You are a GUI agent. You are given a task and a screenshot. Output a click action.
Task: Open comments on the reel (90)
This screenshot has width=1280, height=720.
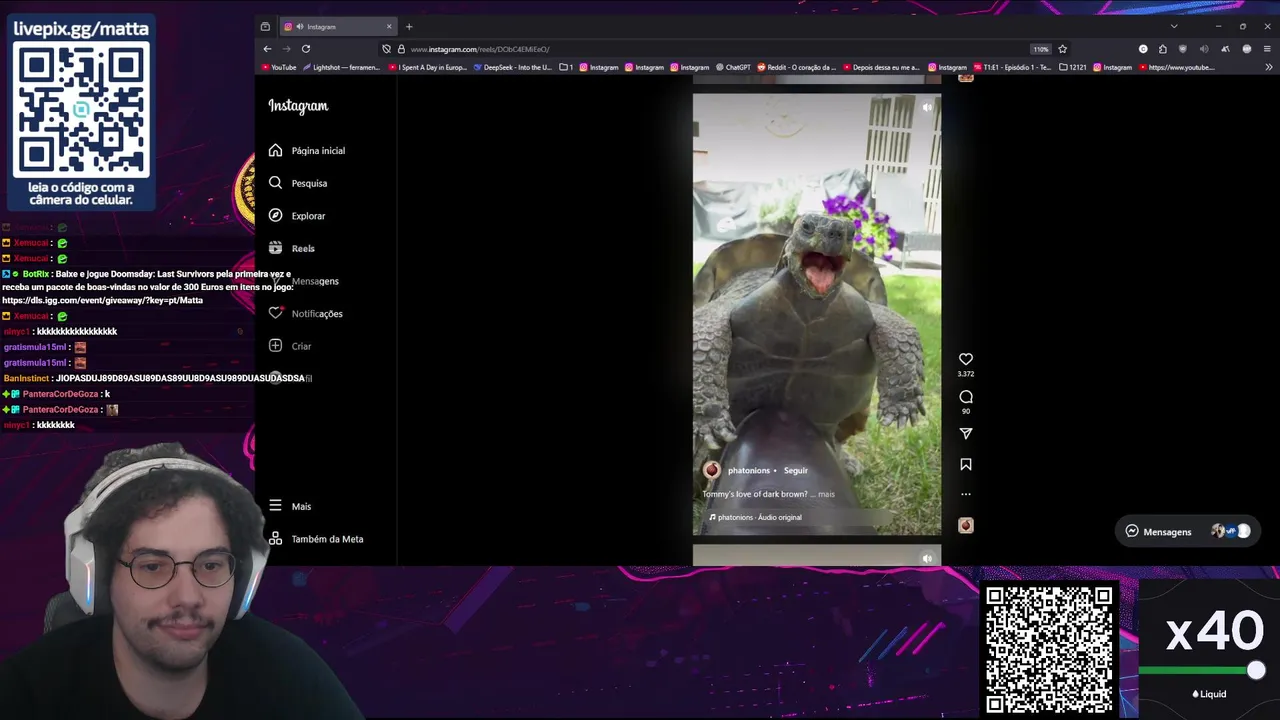966,397
